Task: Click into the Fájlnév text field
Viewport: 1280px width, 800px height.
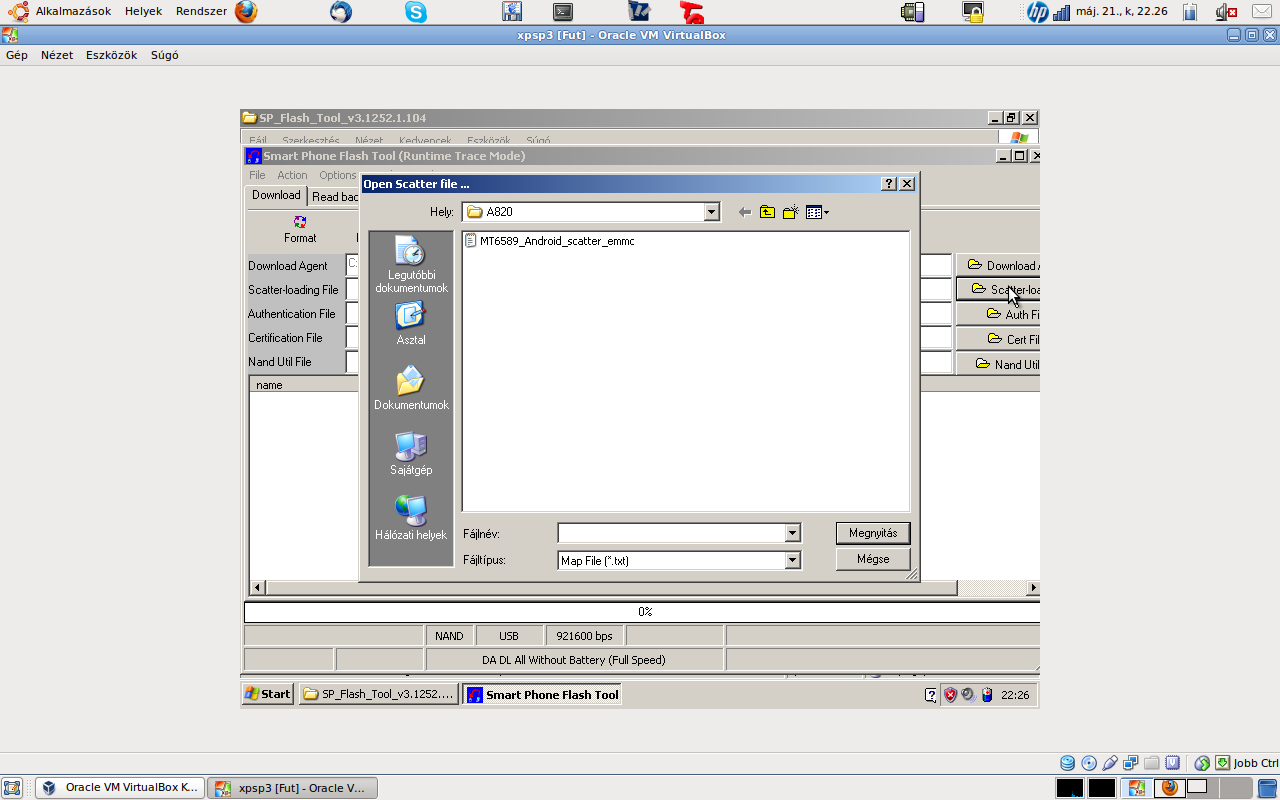Action: tap(671, 534)
